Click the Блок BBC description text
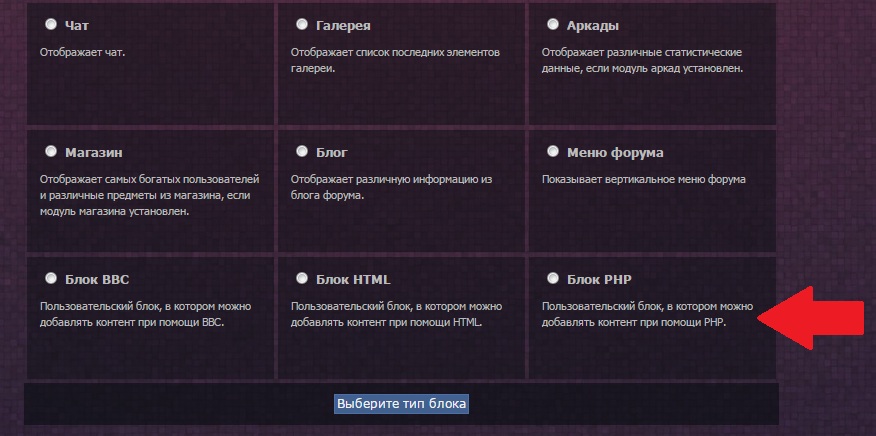The width and height of the screenshot is (876, 436). (x=145, y=315)
